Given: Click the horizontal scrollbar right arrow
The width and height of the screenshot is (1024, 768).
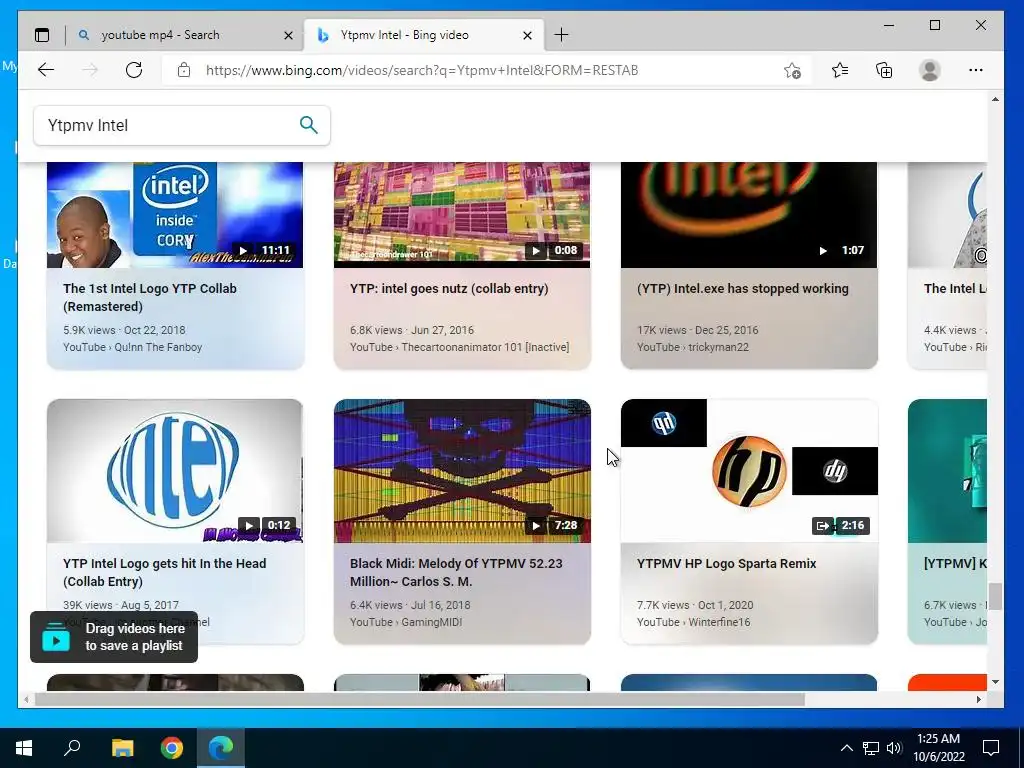Looking at the screenshot, I should point(978,699).
